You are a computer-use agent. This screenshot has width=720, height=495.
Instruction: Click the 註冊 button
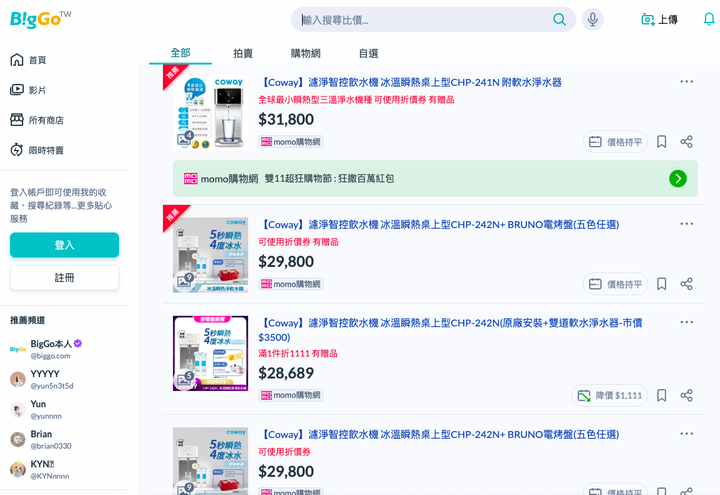click(x=64, y=277)
